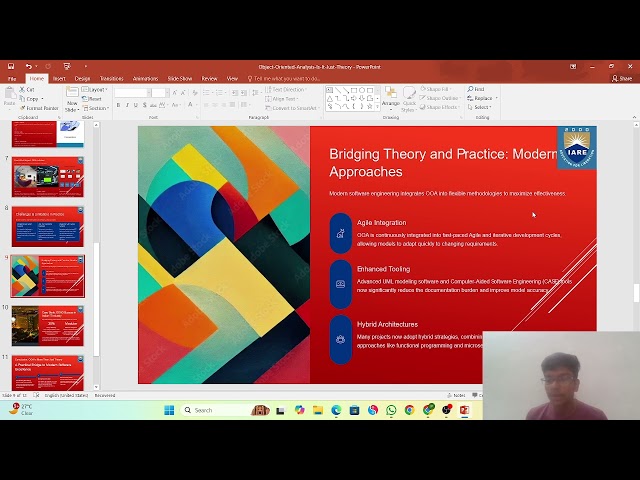
Task: Click the Share button
Action: [622, 78]
